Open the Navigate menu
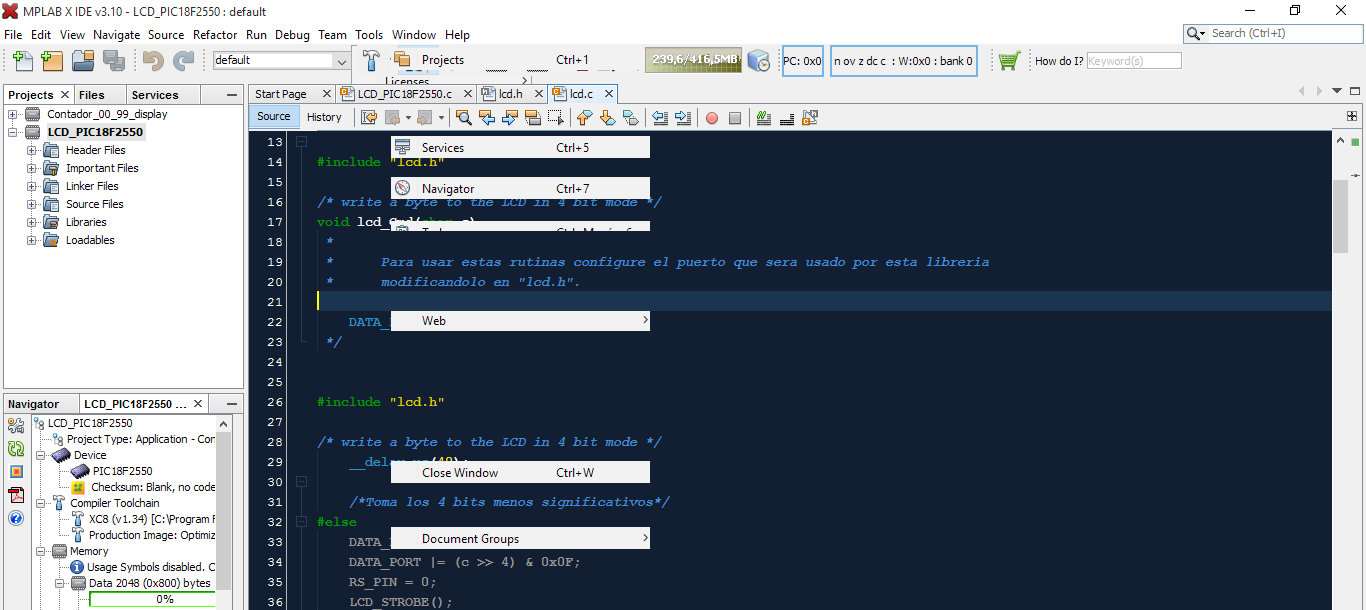The width and height of the screenshot is (1366, 610). pyautogui.click(x=117, y=34)
